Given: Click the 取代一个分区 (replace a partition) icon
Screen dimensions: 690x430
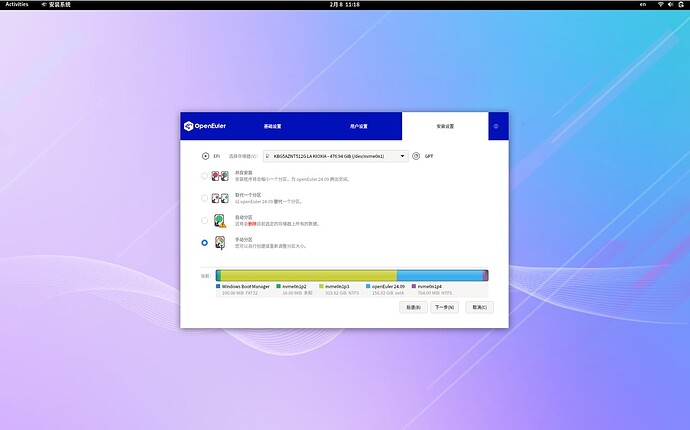Looking at the screenshot, I should [x=219, y=198].
